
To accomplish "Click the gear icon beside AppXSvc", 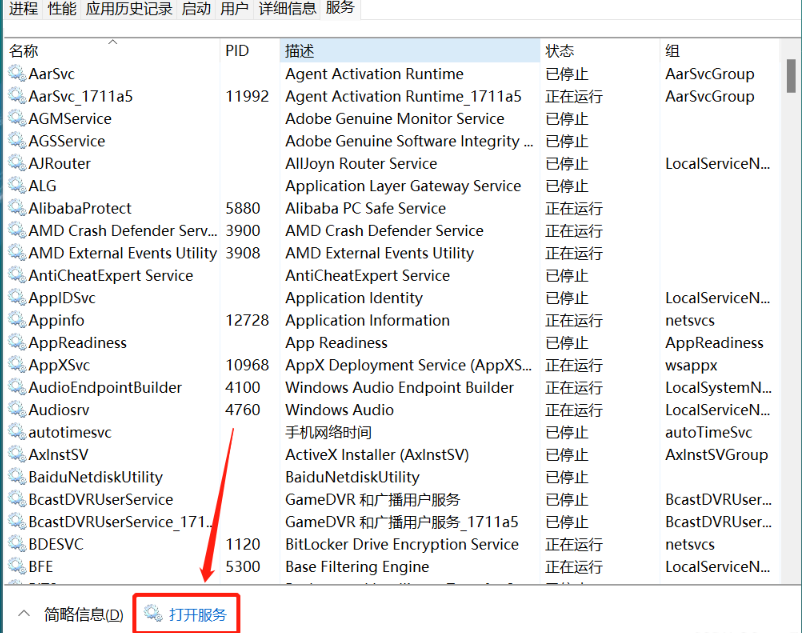I will (17, 365).
